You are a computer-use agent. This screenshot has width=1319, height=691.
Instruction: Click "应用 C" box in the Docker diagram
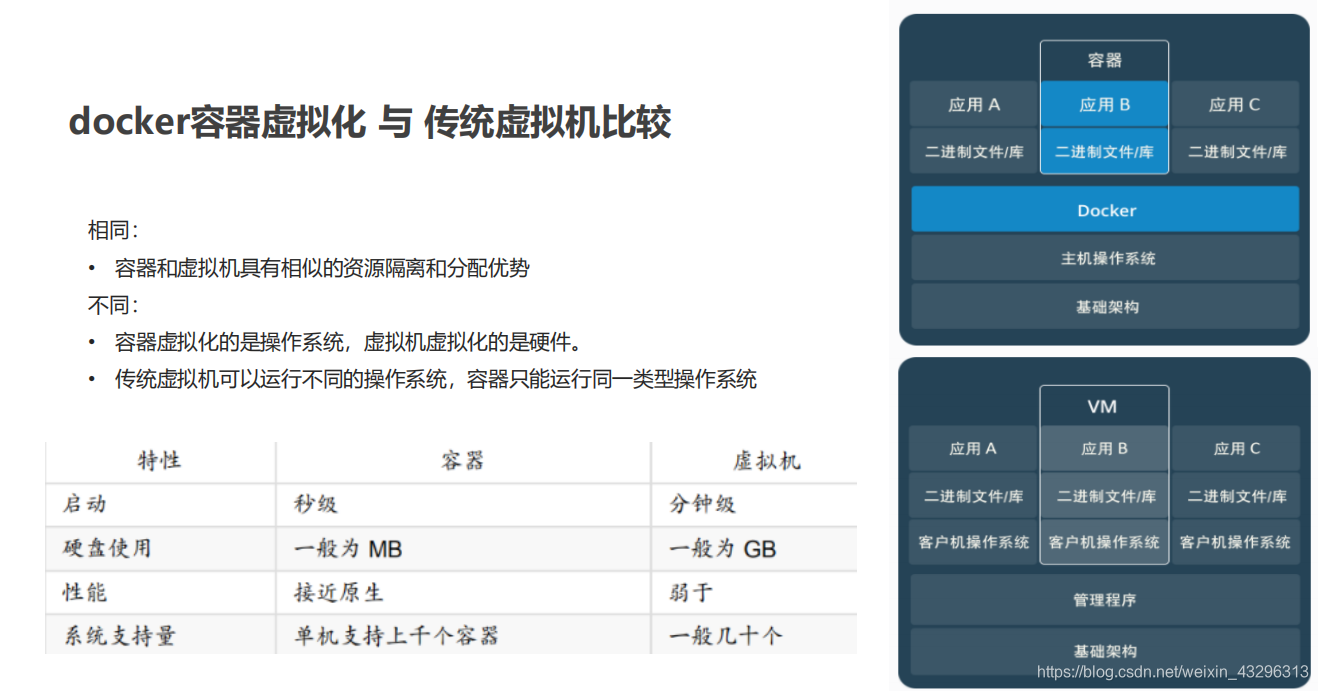(1234, 104)
